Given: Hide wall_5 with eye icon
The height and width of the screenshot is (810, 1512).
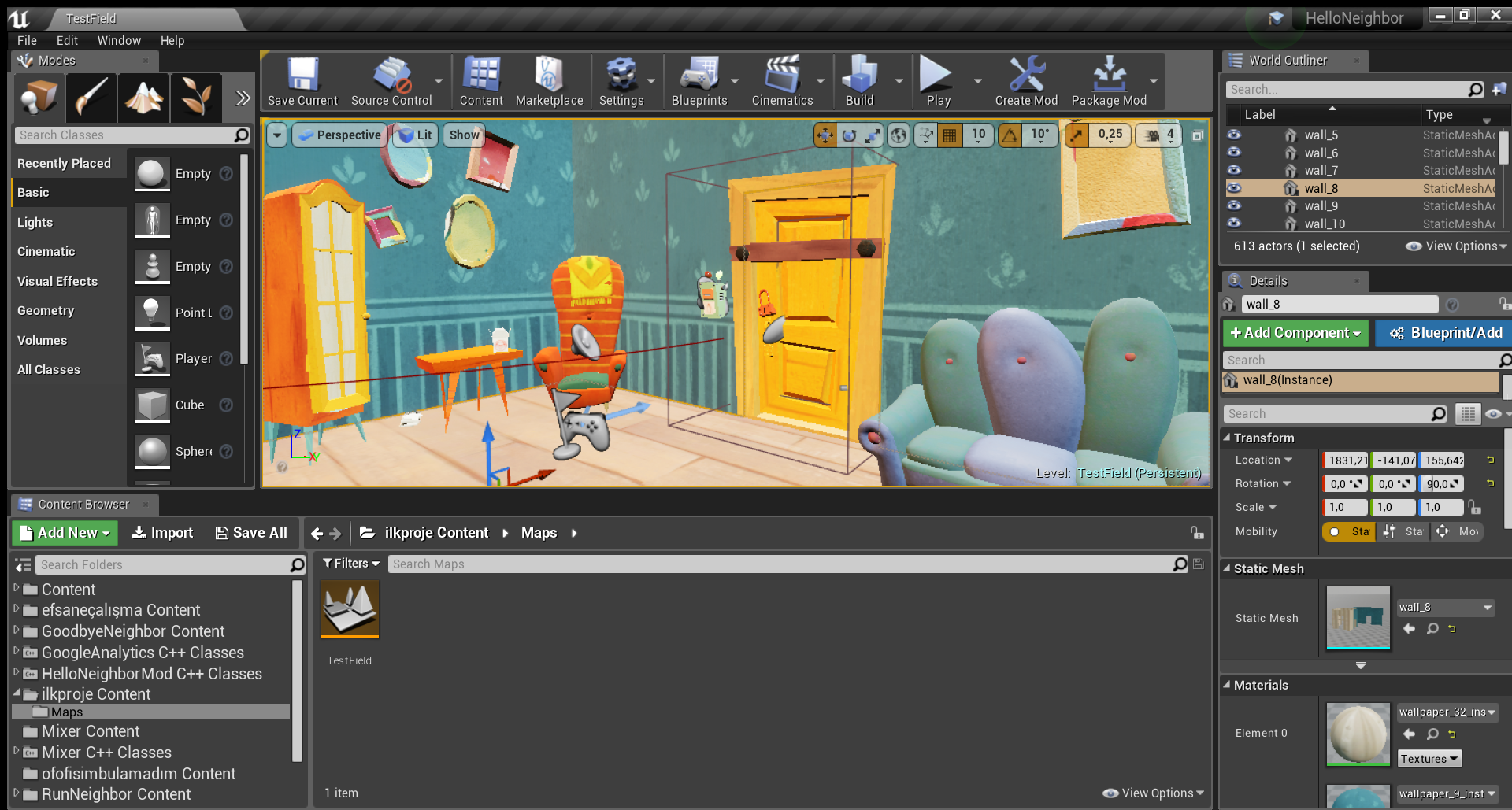Looking at the screenshot, I should tap(1234, 135).
